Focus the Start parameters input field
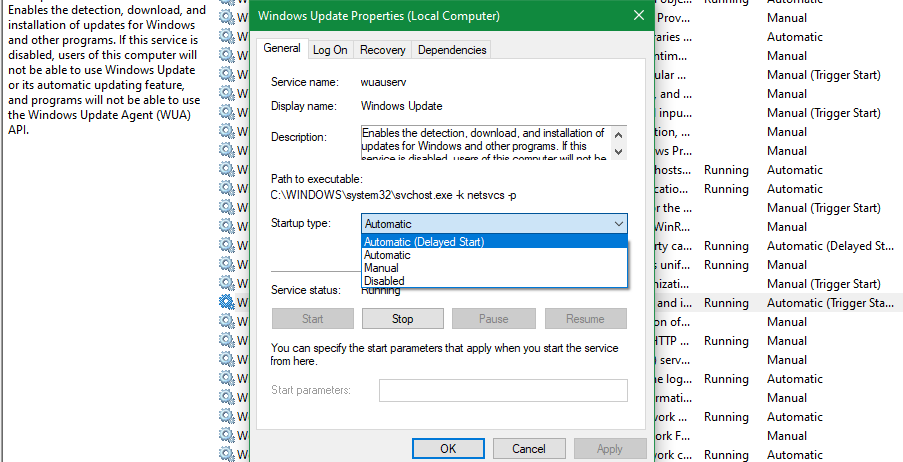Image resolution: width=903 pixels, height=462 pixels. pyautogui.click(x=503, y=390)
